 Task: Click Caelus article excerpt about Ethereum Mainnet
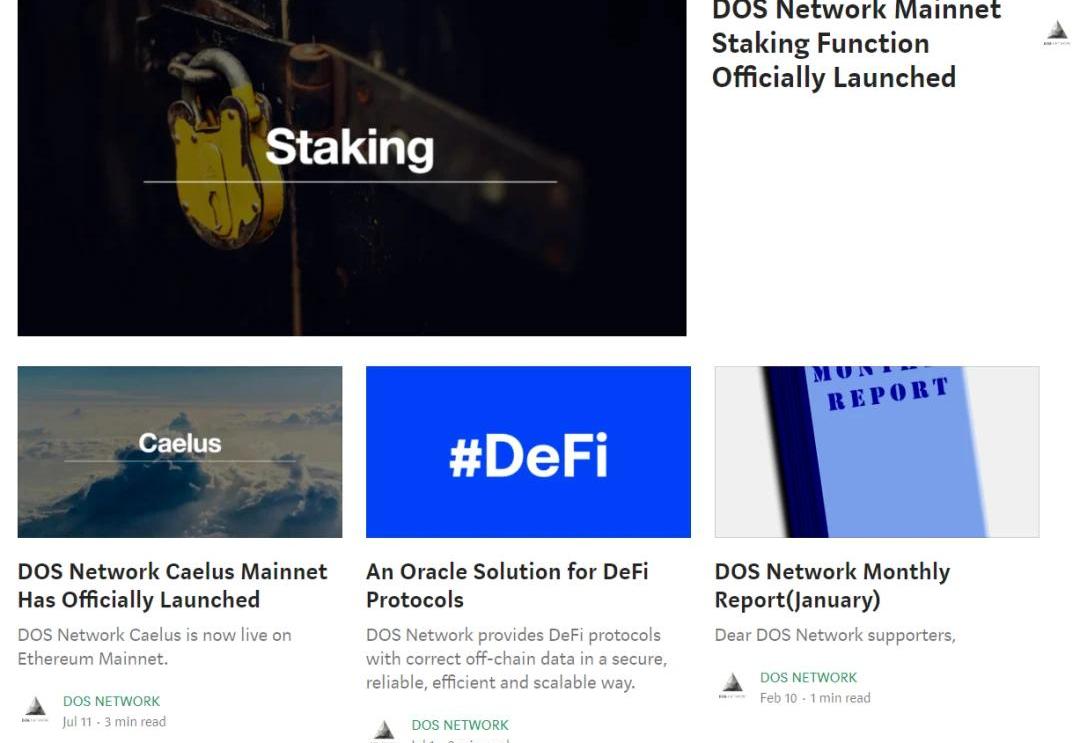point(155,647)
